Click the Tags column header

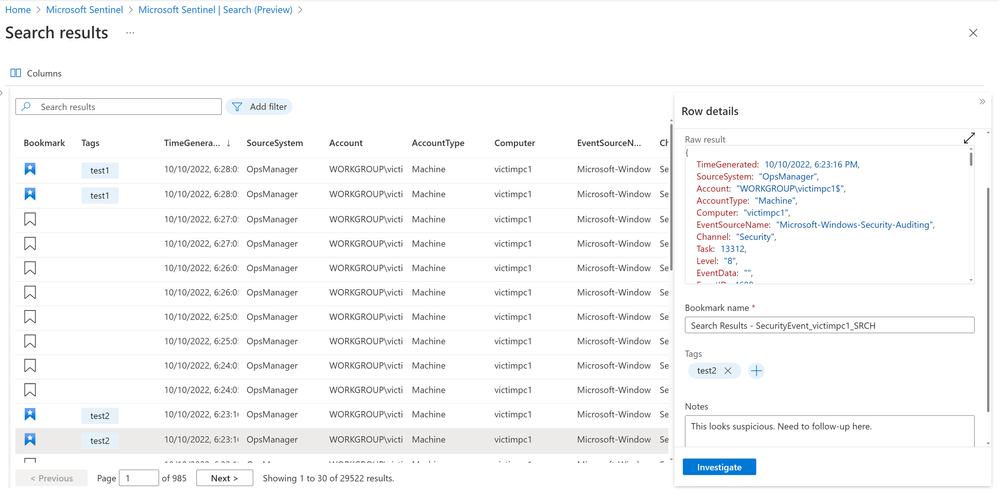click(x=90, y=143)
